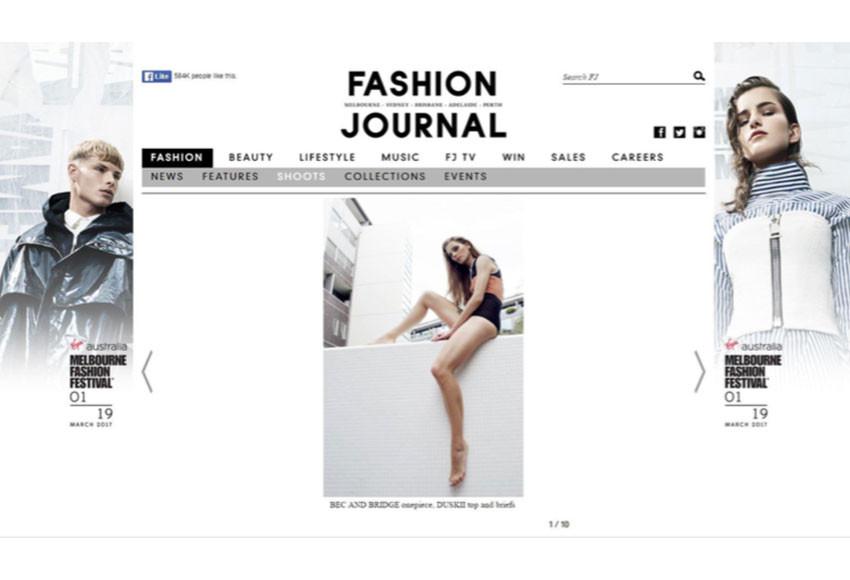Select the FASHION main menu tab
The height and width of the screenshot is (580, 850).
[177, 158]
